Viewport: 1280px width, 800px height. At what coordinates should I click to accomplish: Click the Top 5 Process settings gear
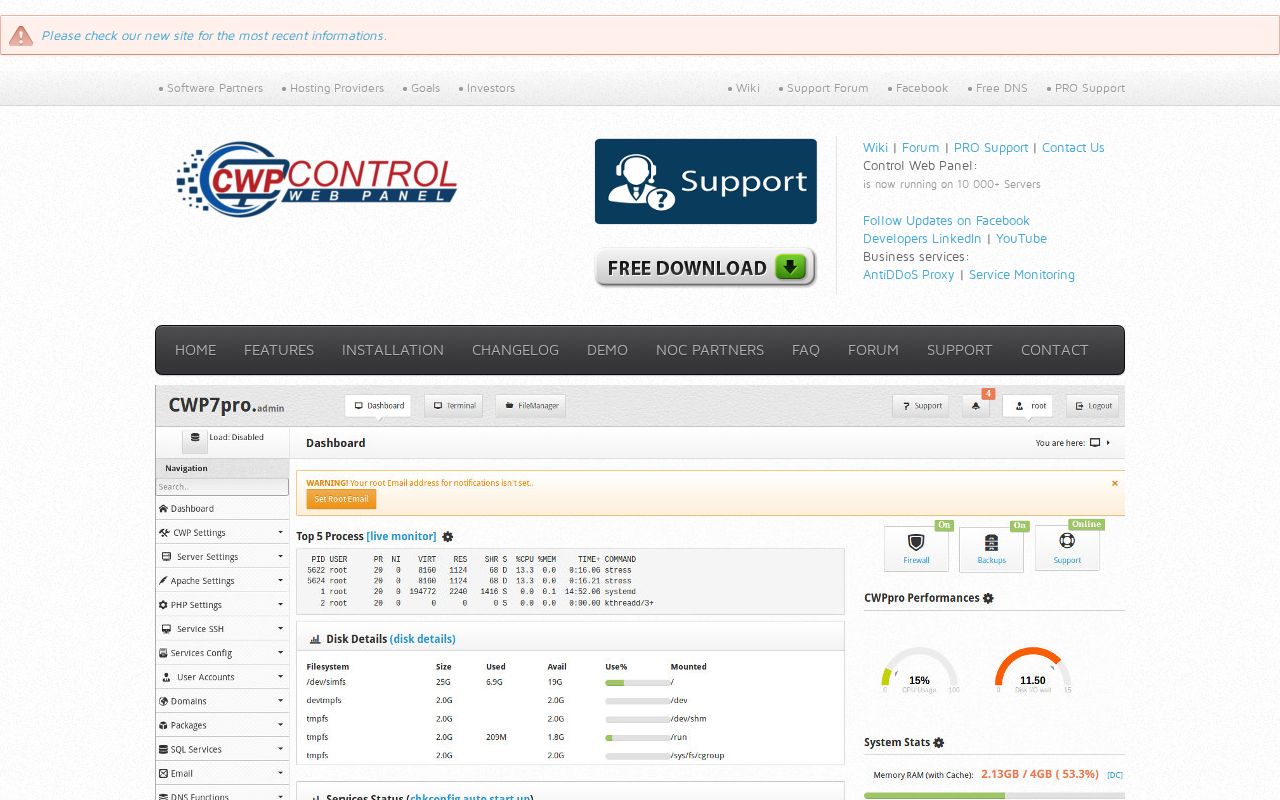pos(448,537)
